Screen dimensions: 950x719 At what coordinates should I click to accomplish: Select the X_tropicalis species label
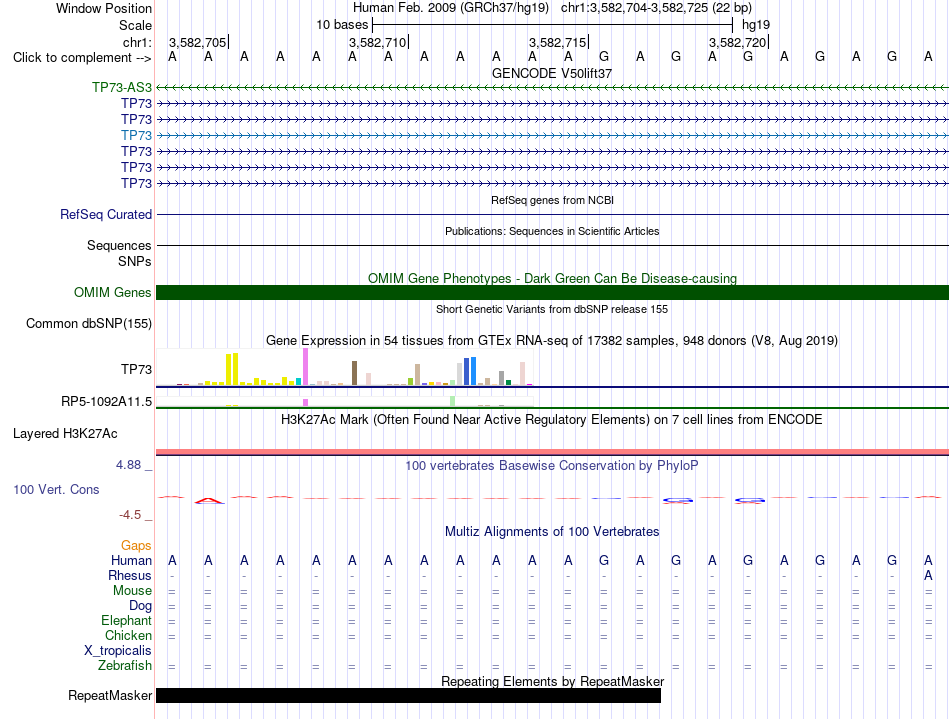118,651
